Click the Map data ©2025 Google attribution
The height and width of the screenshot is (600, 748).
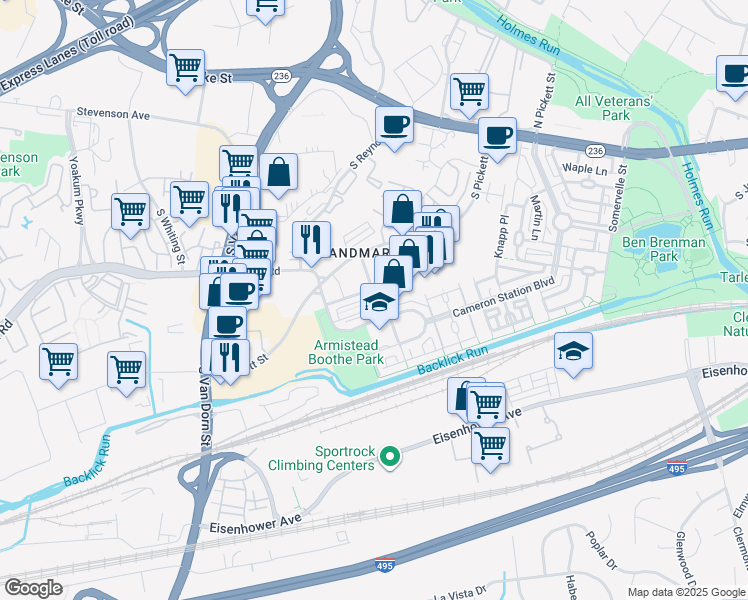pyautogui.click(x=687, y=593)
